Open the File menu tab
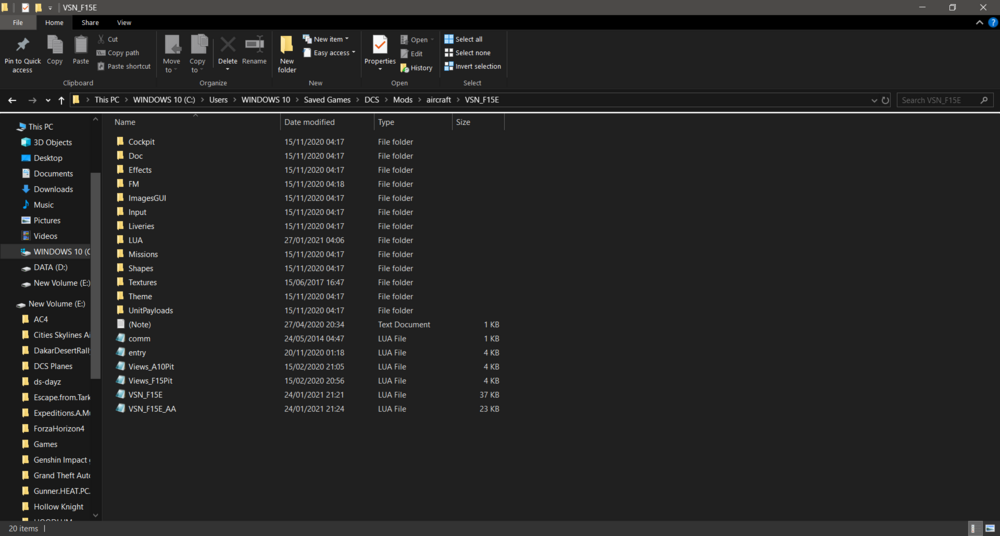 pyautogui.click(x=18, y=22)
